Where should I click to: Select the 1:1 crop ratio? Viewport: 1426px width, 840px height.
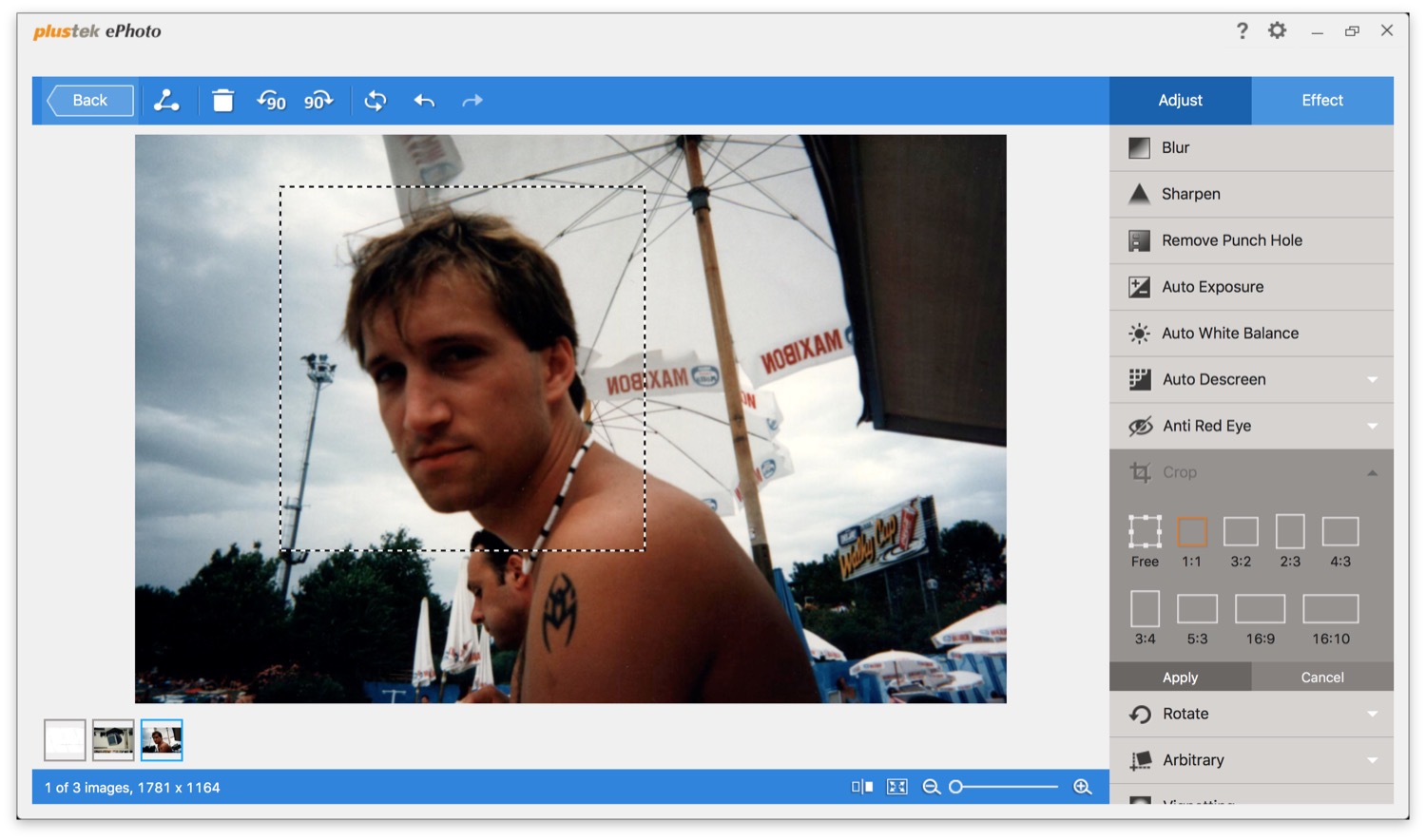click(1191, 532)
